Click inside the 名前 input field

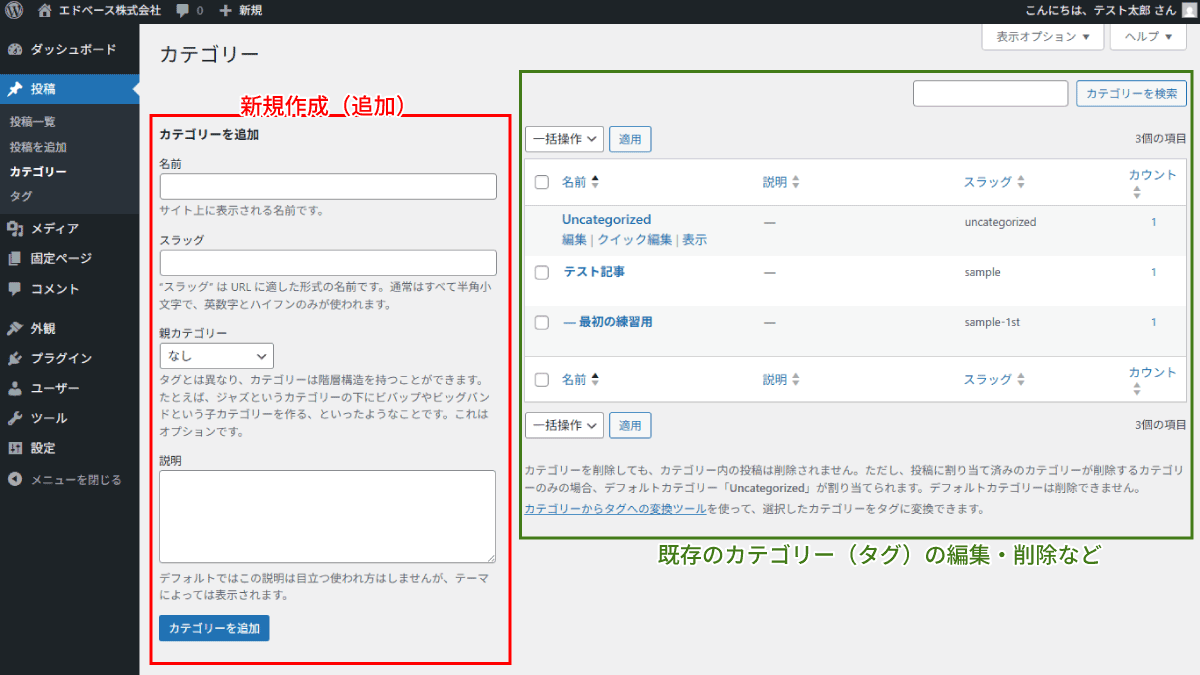tap(328, 186)
